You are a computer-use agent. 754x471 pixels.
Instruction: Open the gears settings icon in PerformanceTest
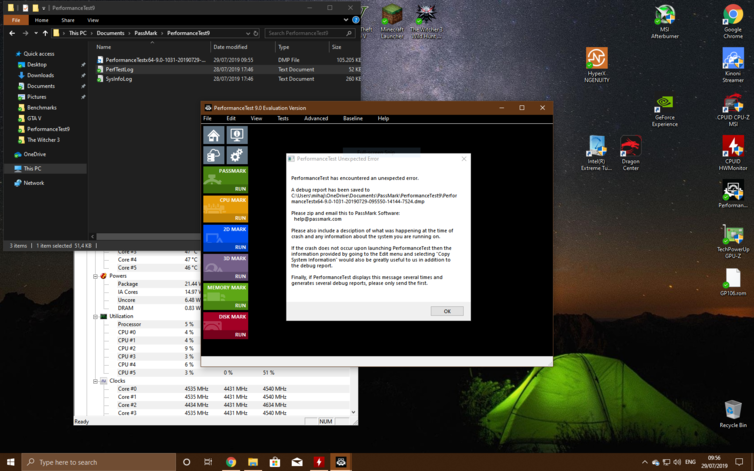237,155
